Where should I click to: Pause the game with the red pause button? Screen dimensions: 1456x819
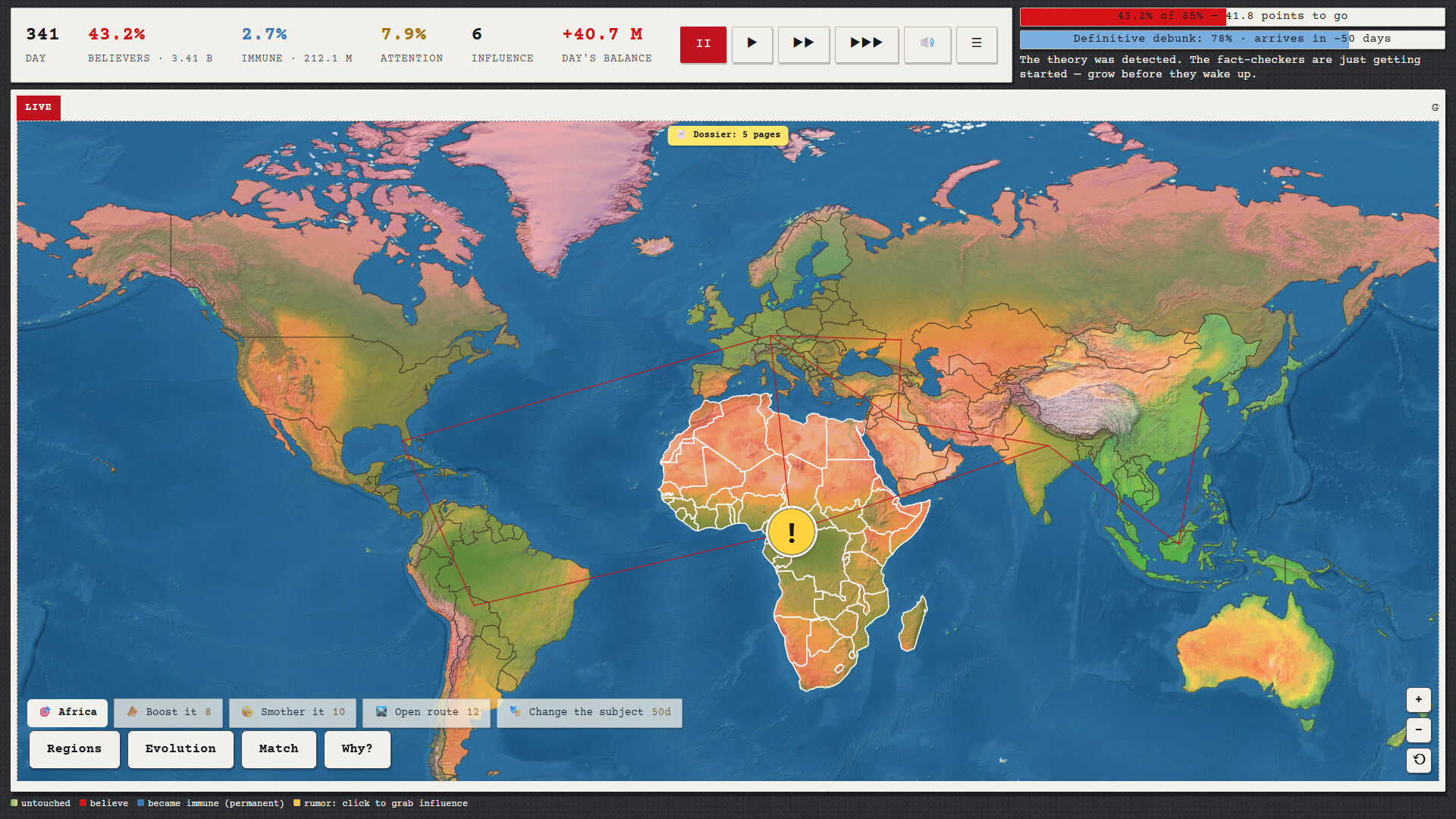703,44
